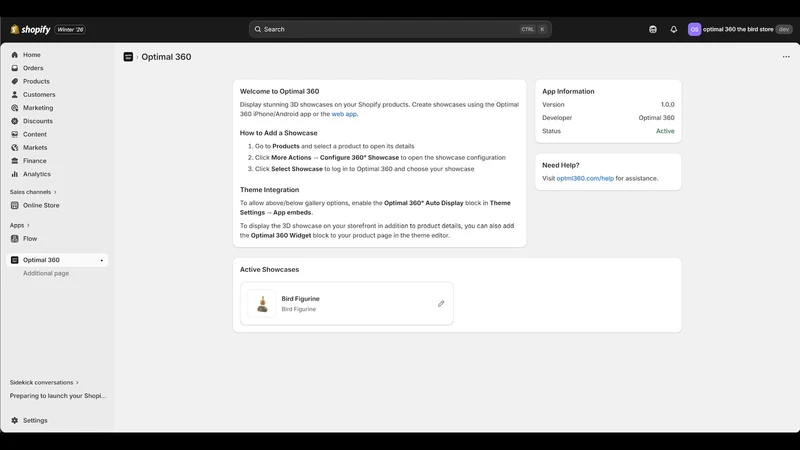Click the Discounts icon in sidebar
Screen dimensions: 800x450
point(15,121)
